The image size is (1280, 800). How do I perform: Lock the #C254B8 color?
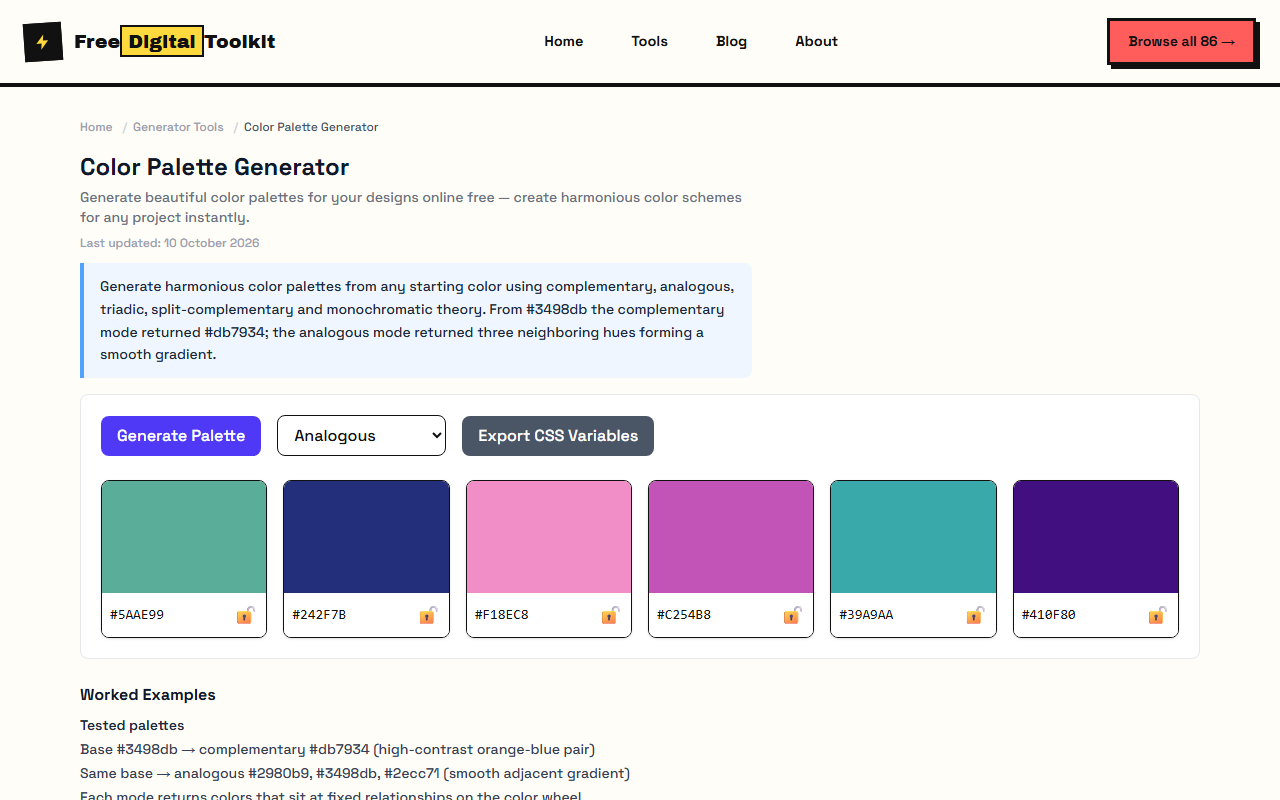(792, 615)
